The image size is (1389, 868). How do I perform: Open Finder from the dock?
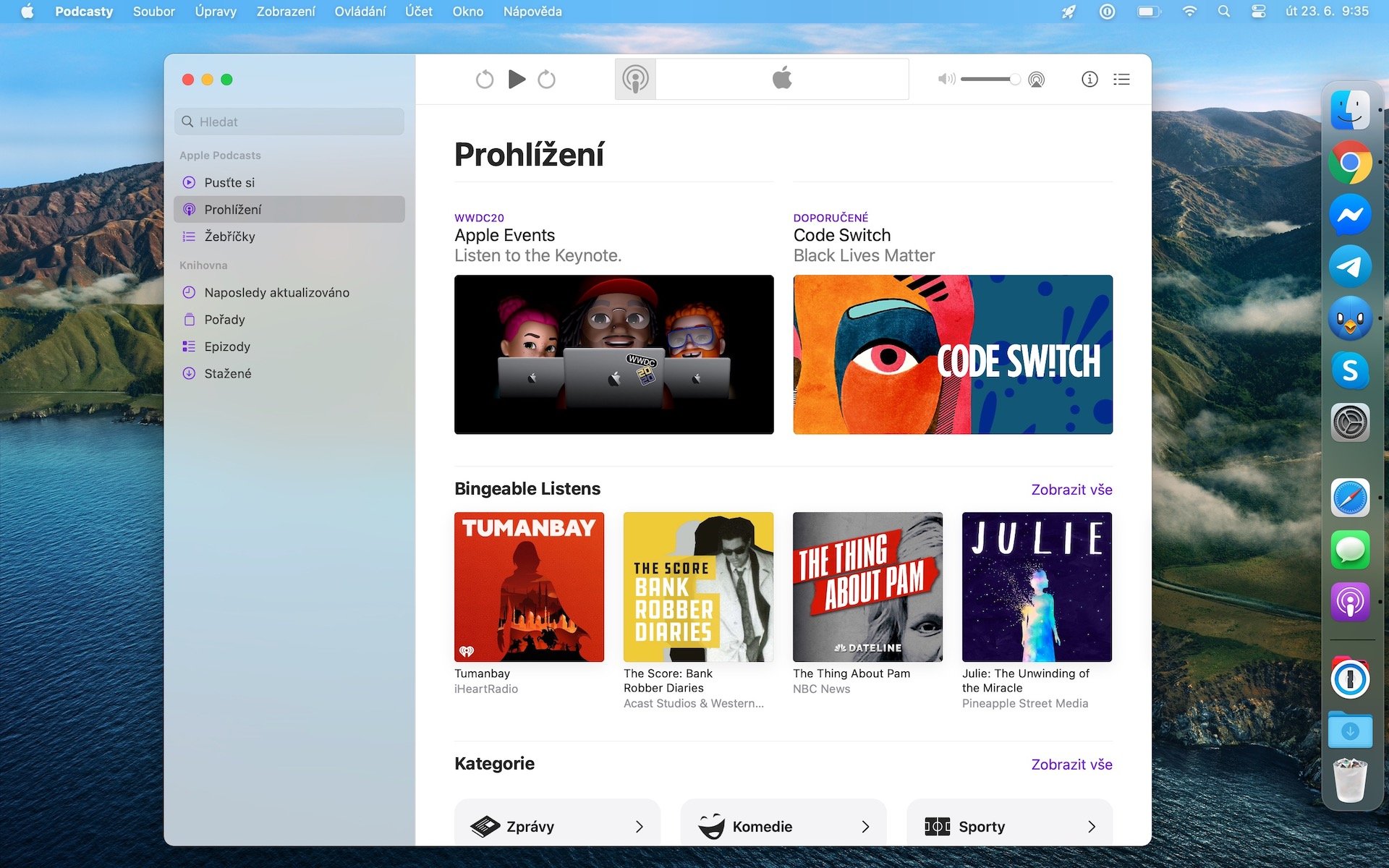pos(1350,111)
